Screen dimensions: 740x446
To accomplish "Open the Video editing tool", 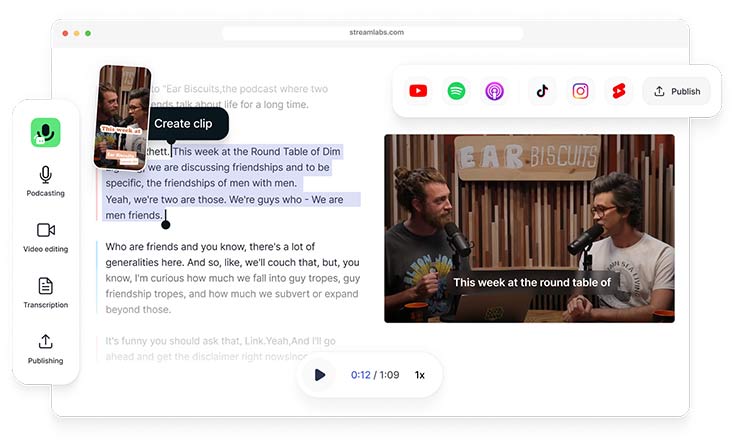I will [x=46, y=237].
